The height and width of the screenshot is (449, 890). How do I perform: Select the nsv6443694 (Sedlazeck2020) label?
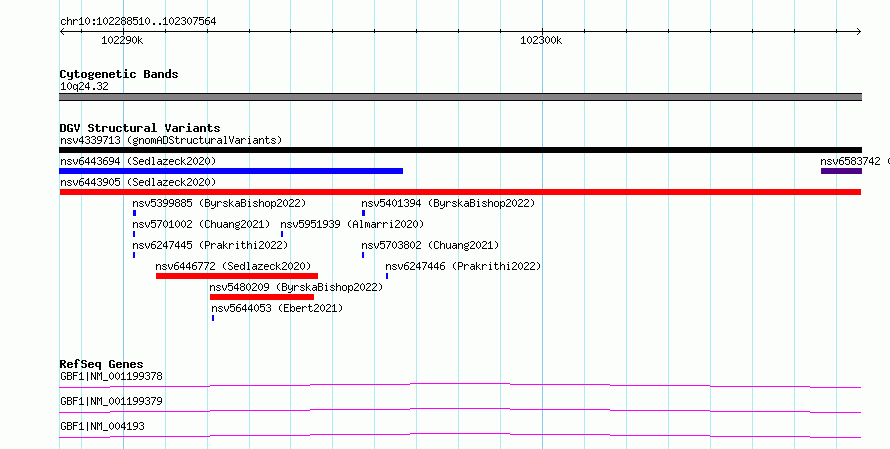pyautogui.click(x=138, y=161)
